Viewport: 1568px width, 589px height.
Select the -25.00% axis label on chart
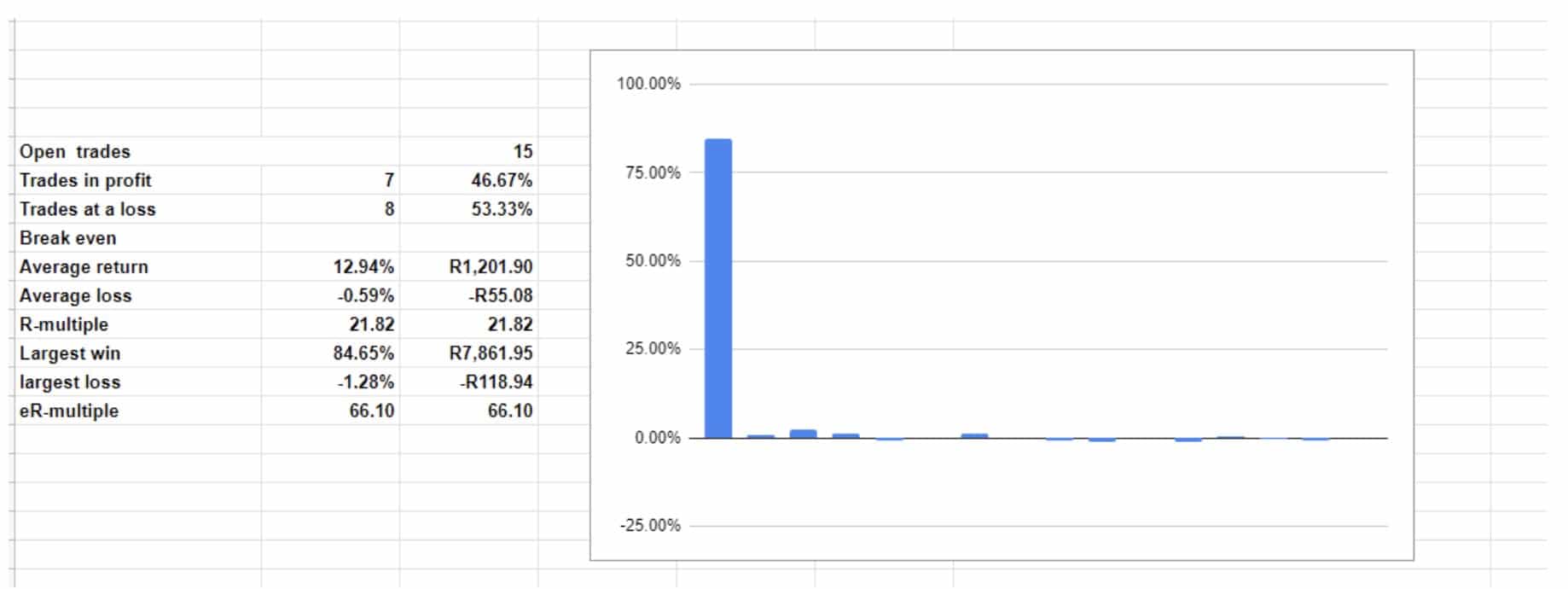pos(650,526)
